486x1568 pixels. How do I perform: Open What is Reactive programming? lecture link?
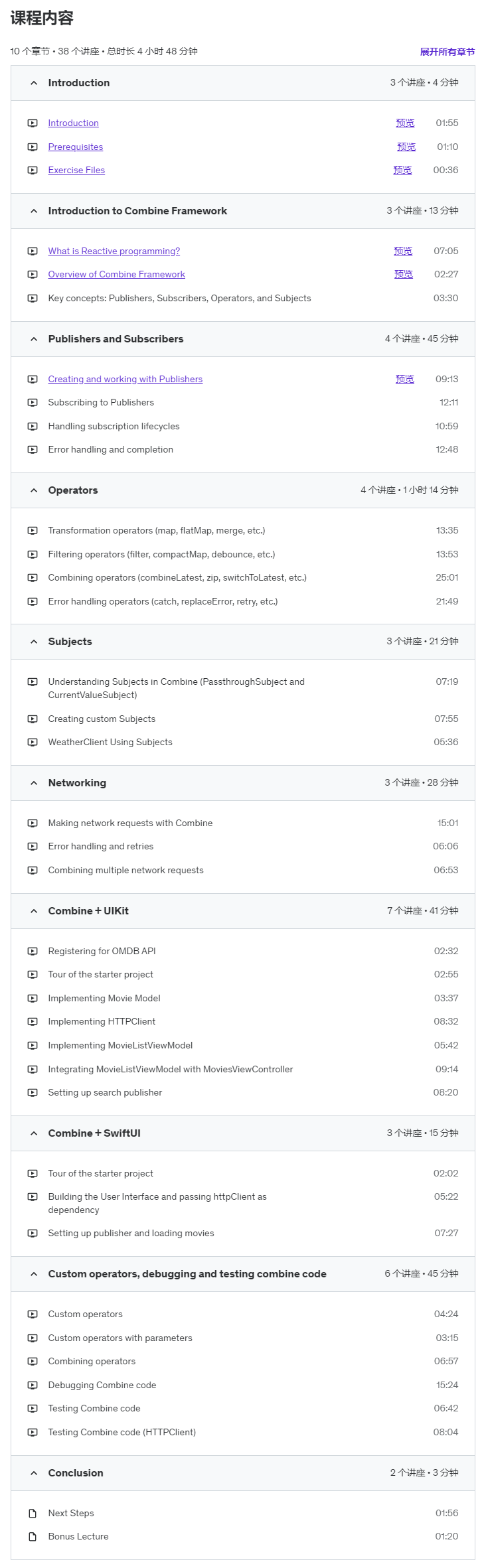tap(114, 251)
